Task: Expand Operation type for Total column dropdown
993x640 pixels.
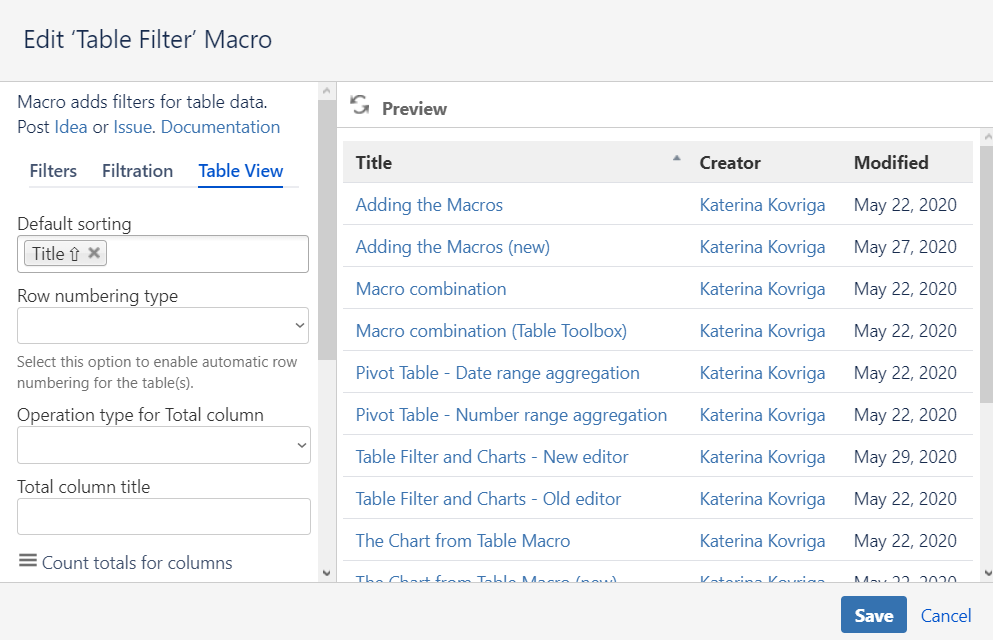Action: point(164,445)
